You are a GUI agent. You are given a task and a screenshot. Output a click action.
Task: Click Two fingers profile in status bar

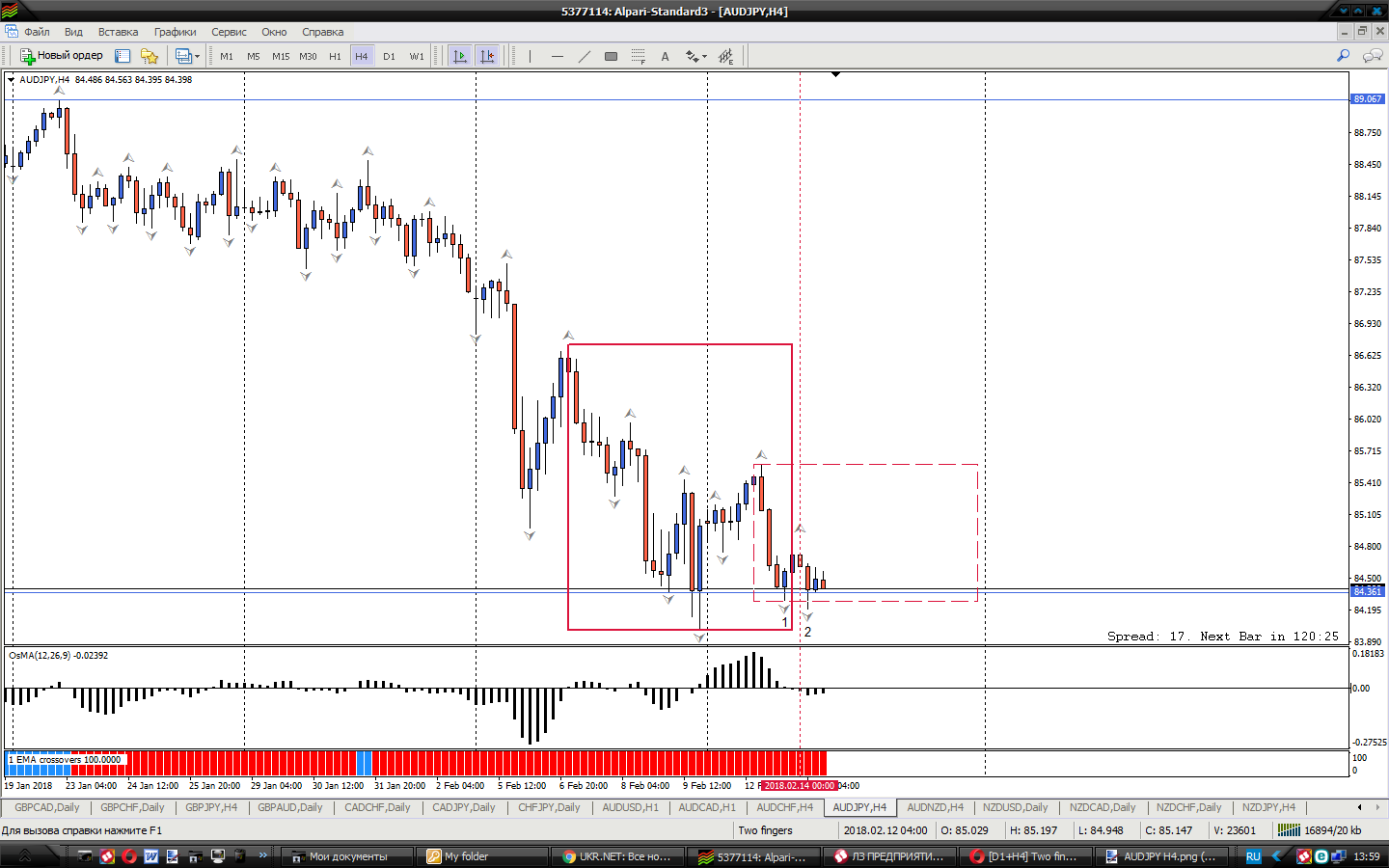tap(765, 830)
